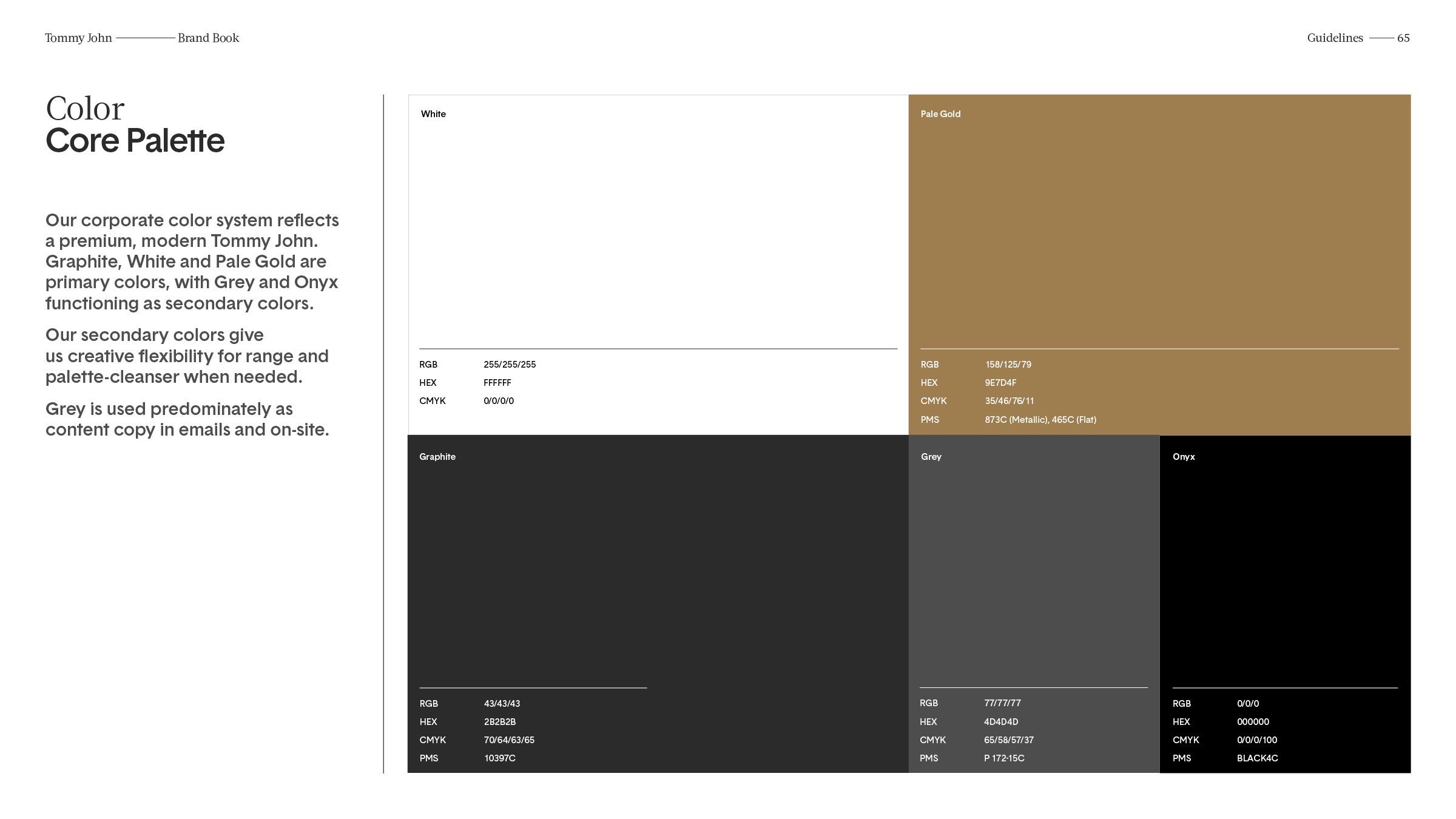This screenshot has width=1456, height=819.
Task: Click the 'Tommy John' header text
Action: (x=78, y=38)
